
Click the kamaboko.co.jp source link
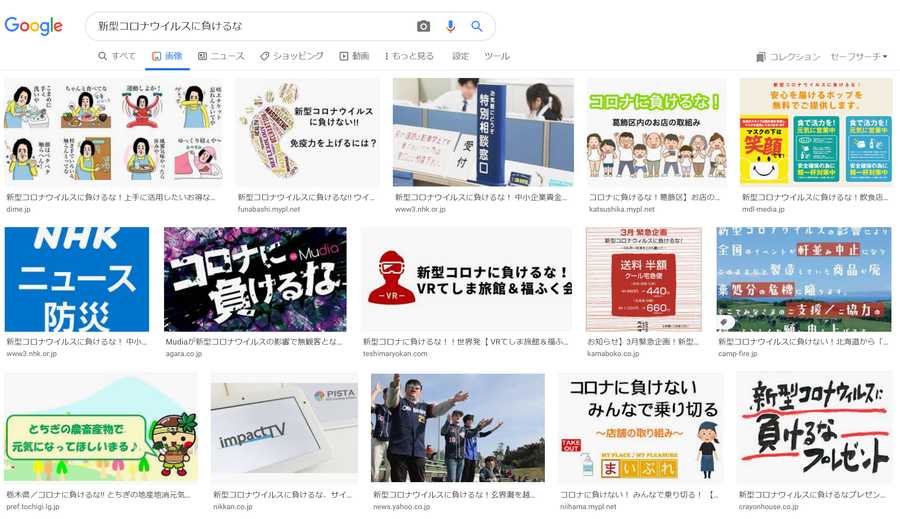coord(613,354)
